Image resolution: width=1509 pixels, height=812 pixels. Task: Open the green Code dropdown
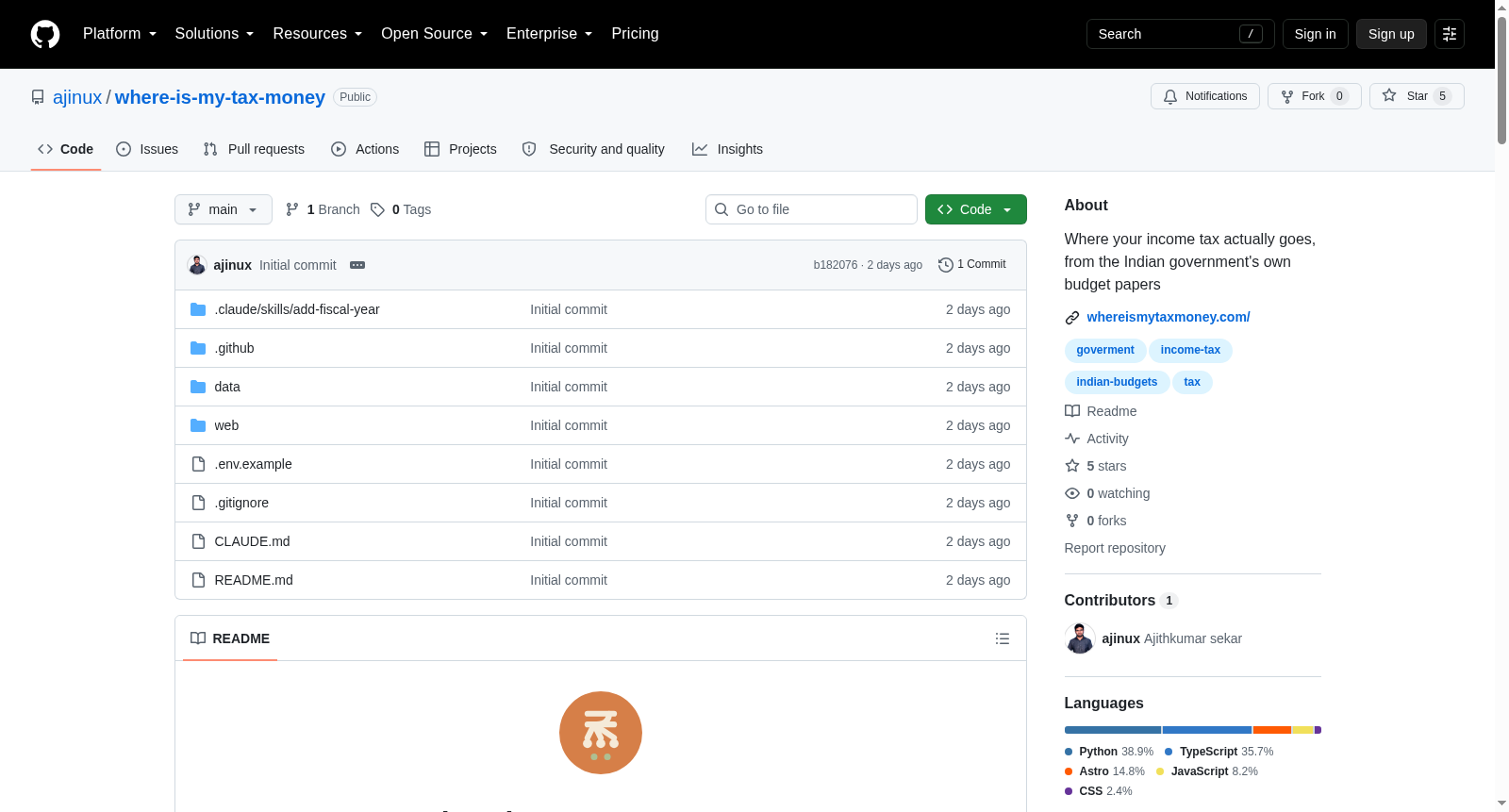pos(976,209)
